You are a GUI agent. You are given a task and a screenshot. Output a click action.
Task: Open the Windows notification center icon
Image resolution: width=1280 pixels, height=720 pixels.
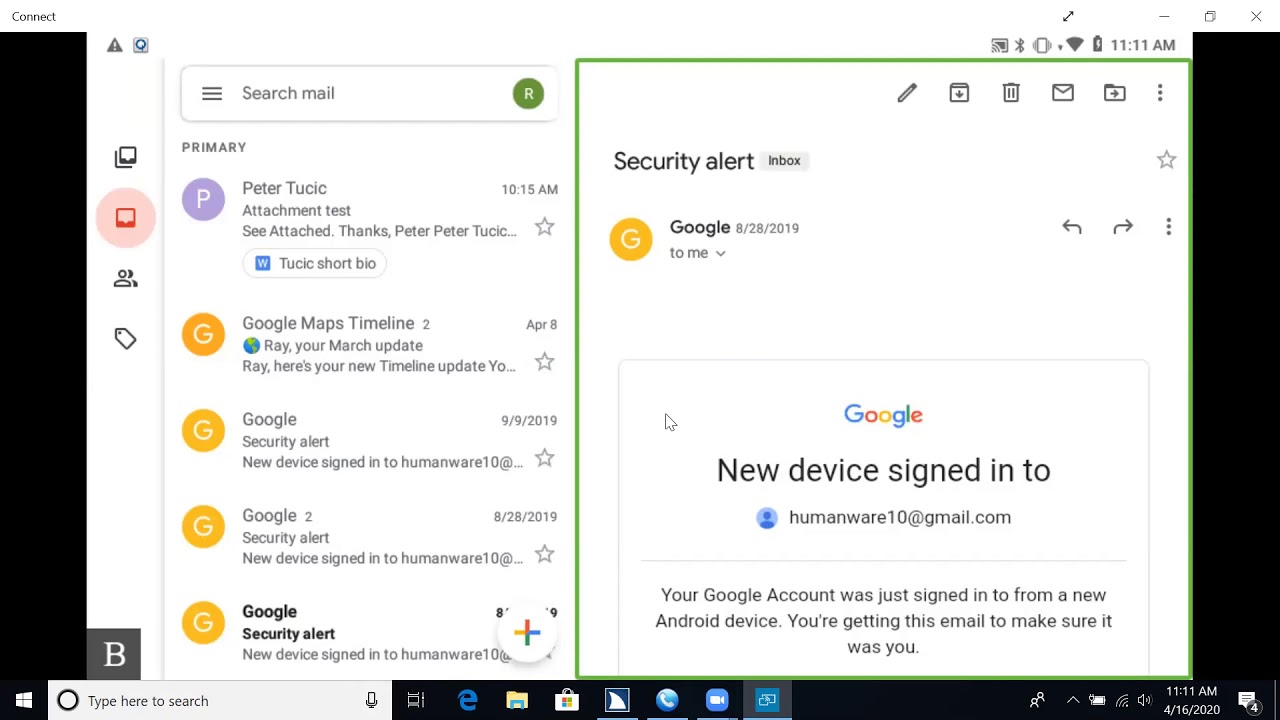pyautogui.click(x=1248, y=701)
